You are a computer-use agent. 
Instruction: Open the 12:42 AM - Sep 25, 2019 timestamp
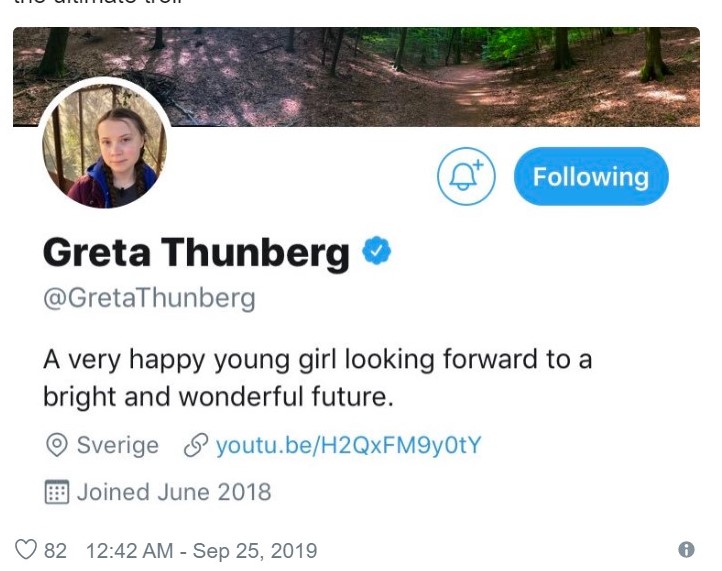click(202, 550)
